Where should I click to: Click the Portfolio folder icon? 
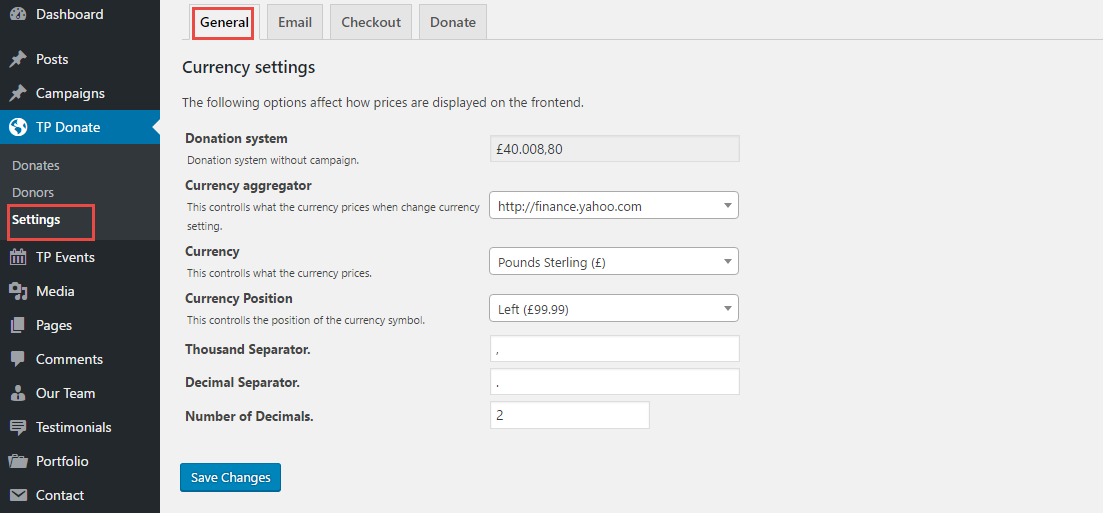click(x=18, y=461)
